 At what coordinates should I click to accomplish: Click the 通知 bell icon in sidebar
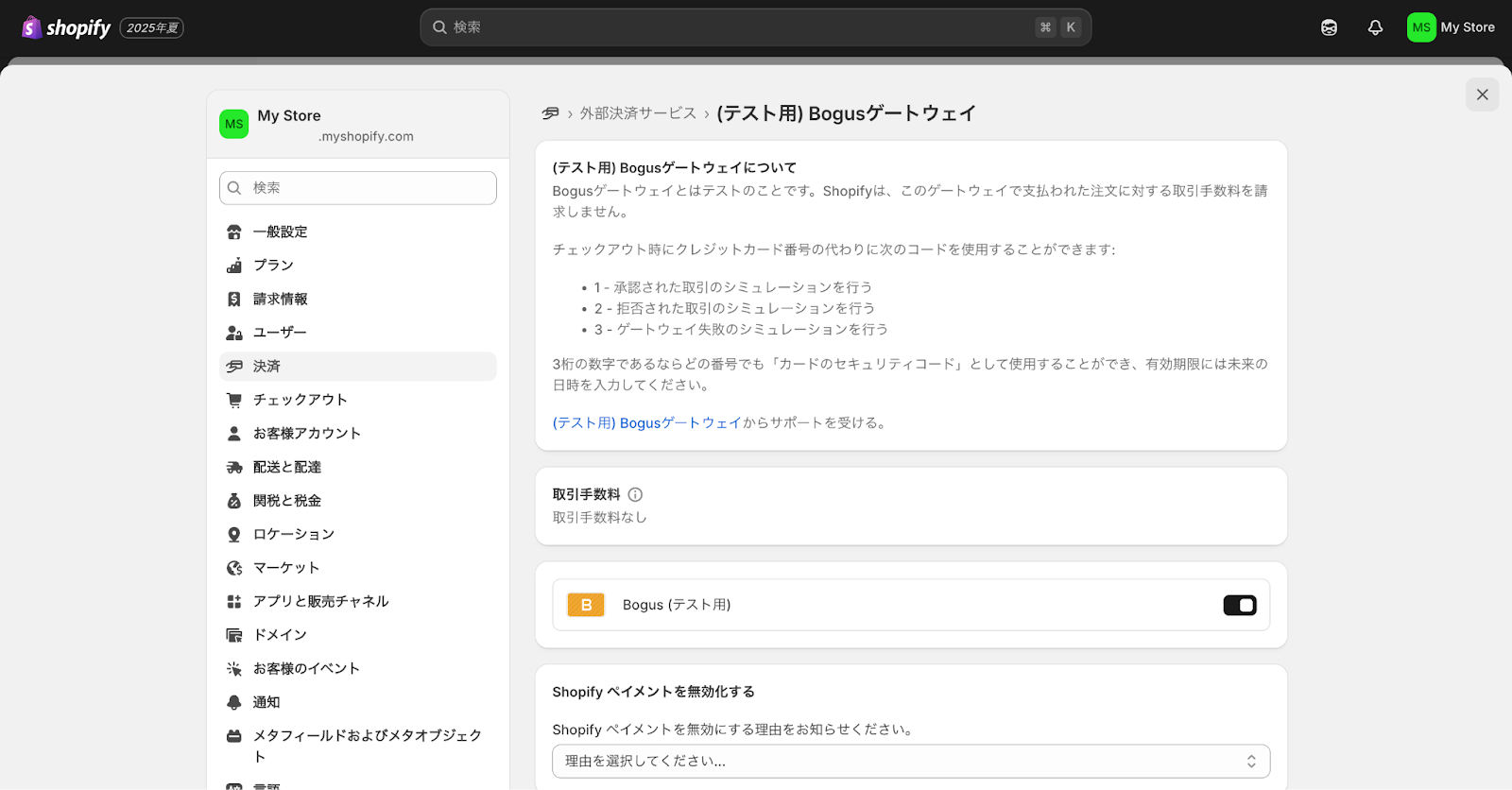[234, 702]
